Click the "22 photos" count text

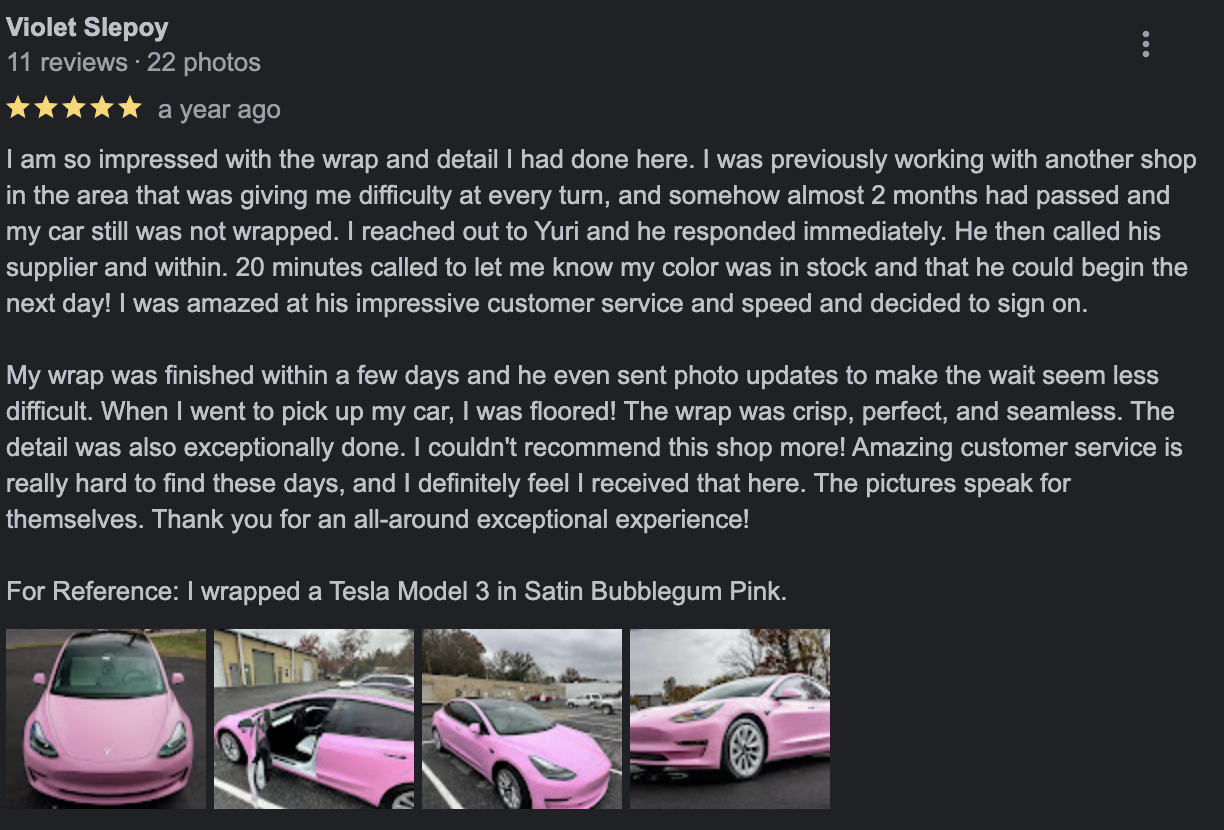click(x=204, y=62)
